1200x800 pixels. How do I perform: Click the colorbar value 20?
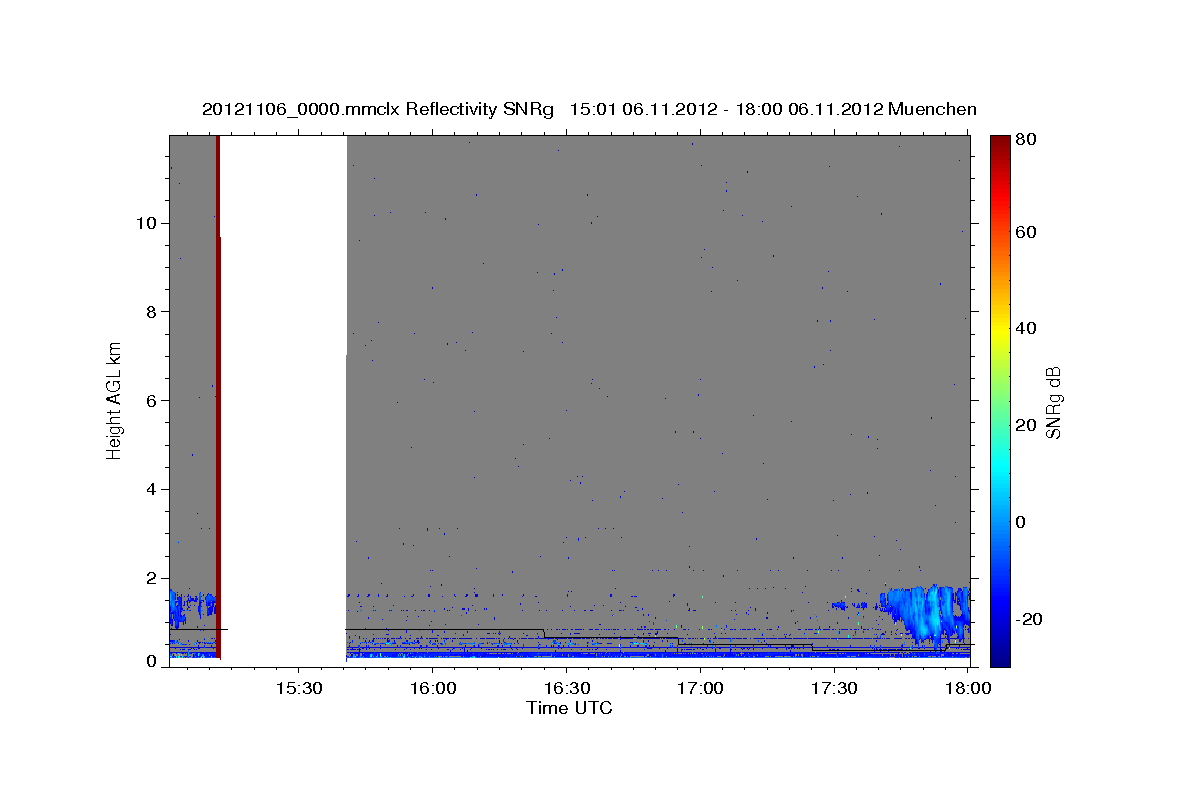(1025, 425)
